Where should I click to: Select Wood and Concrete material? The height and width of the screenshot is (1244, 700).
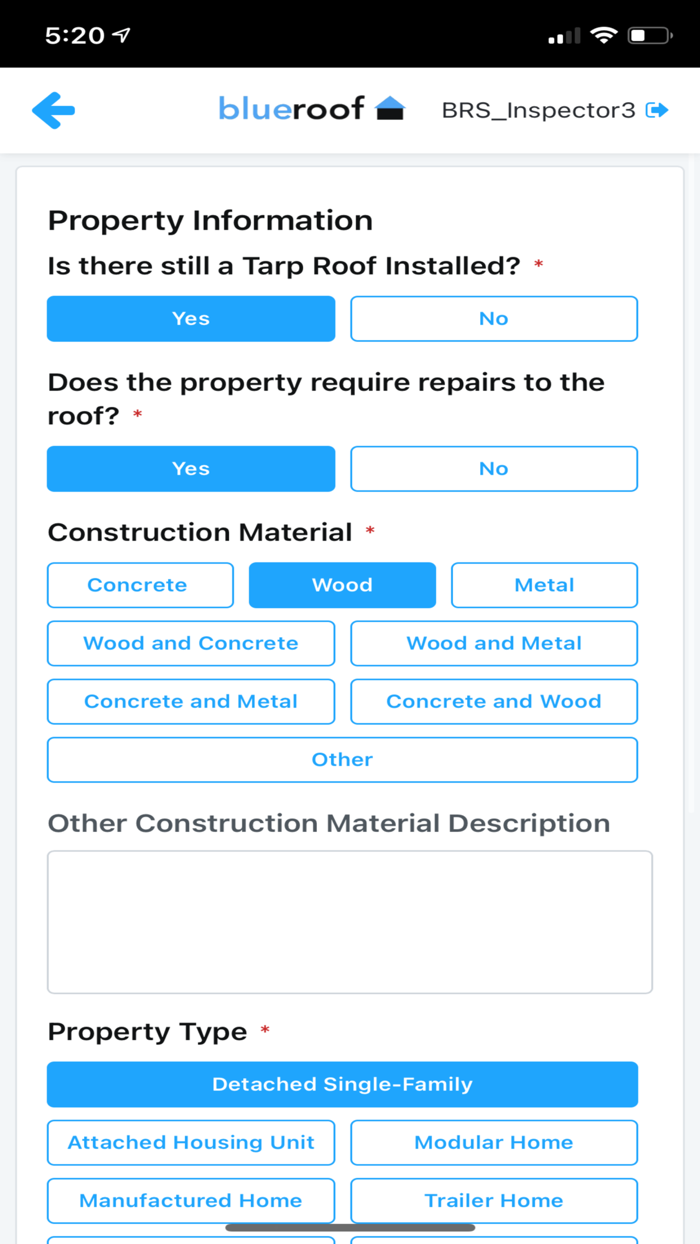click(x=190, y=643)
